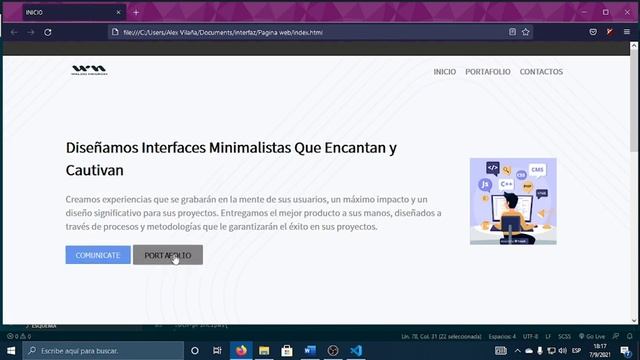Open volume icon in system tray
The image size is (640, 360).
pos(563,351)
